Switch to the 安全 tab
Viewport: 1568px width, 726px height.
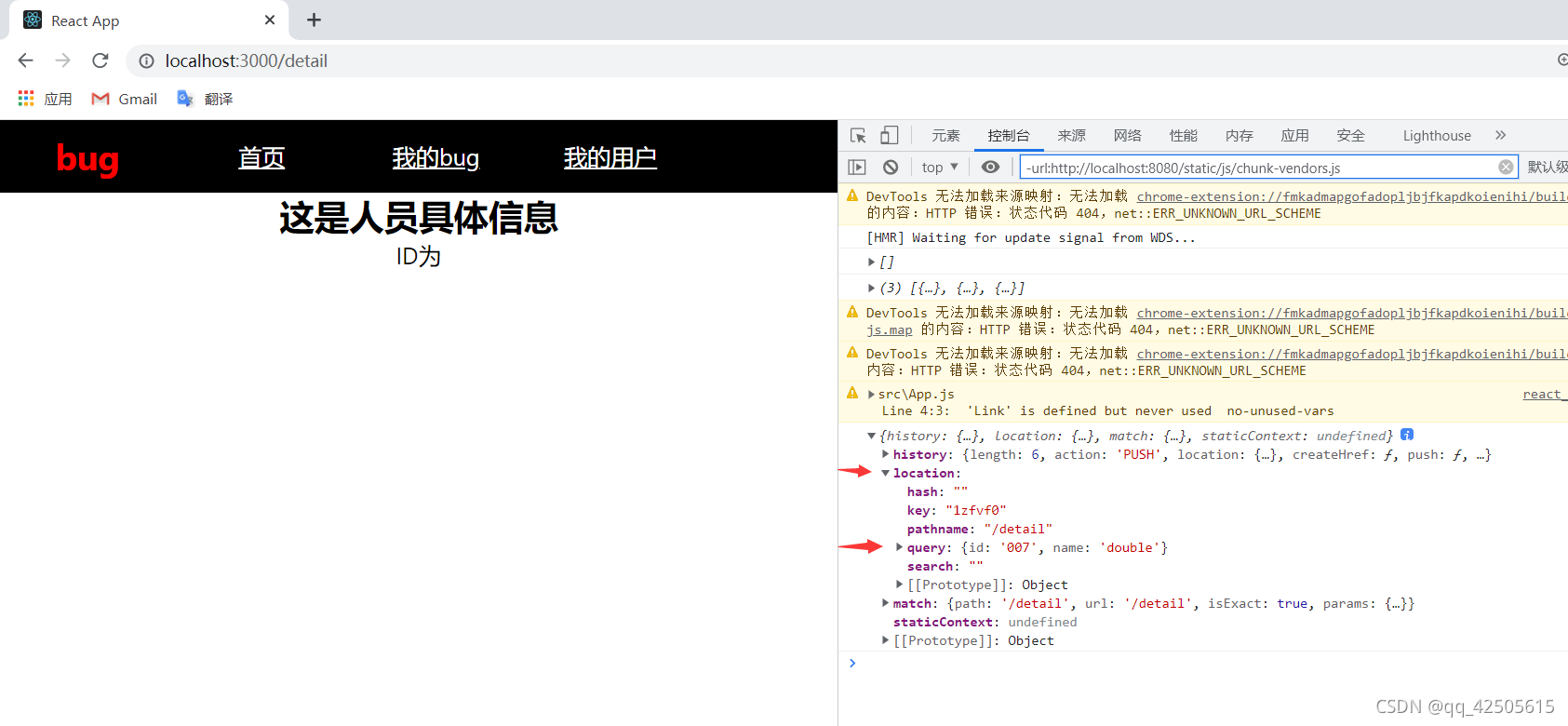[1350, 136]
